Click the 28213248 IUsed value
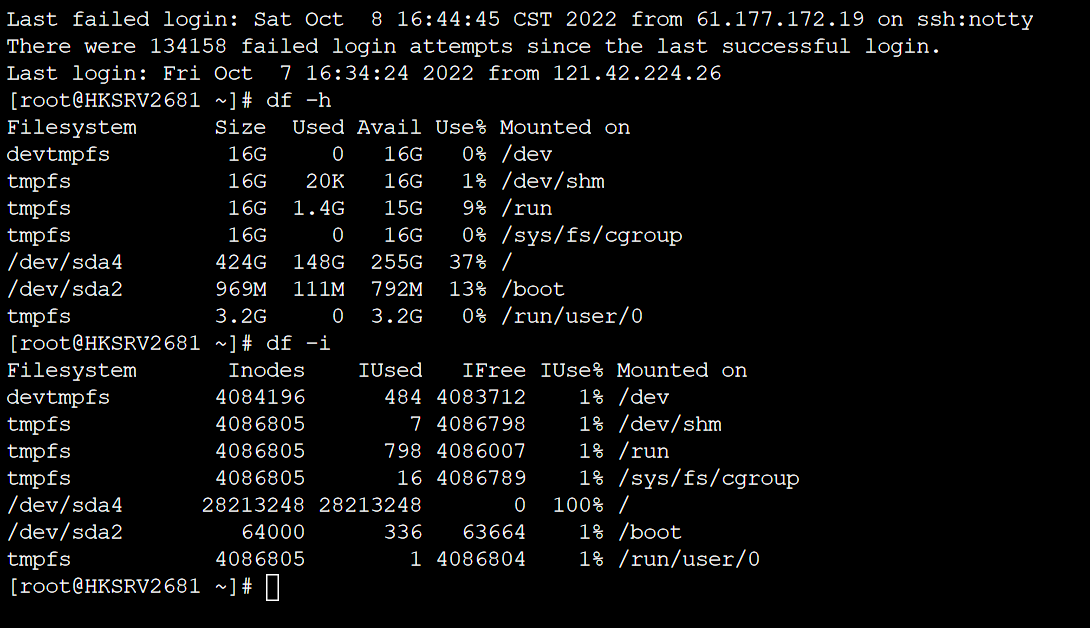This screenshot has width=1090, height=628. (370, 505)
